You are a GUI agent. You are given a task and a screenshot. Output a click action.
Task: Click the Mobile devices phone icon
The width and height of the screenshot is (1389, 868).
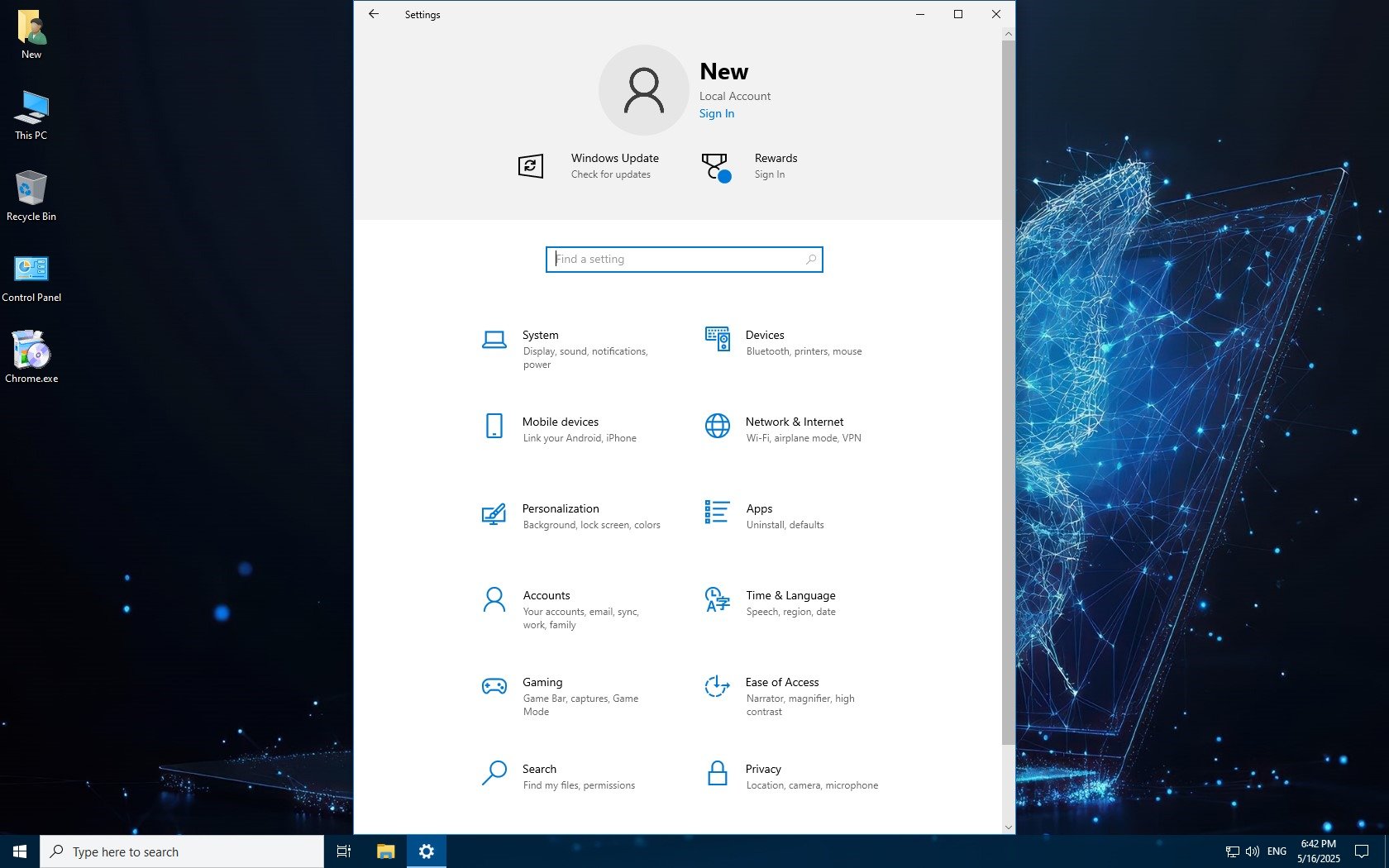point(494,426)
